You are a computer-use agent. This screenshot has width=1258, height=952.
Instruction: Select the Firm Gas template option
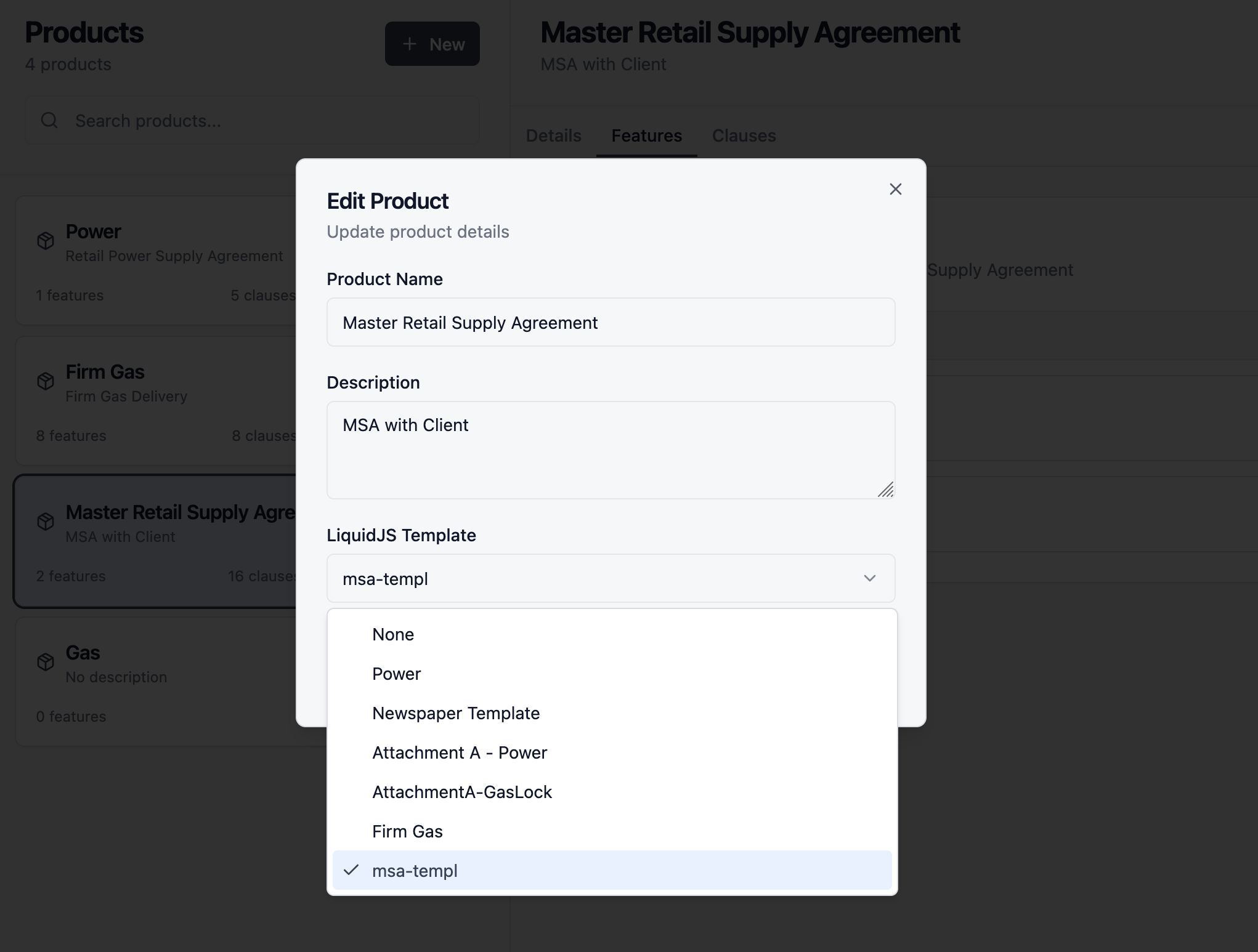(407, 831)
